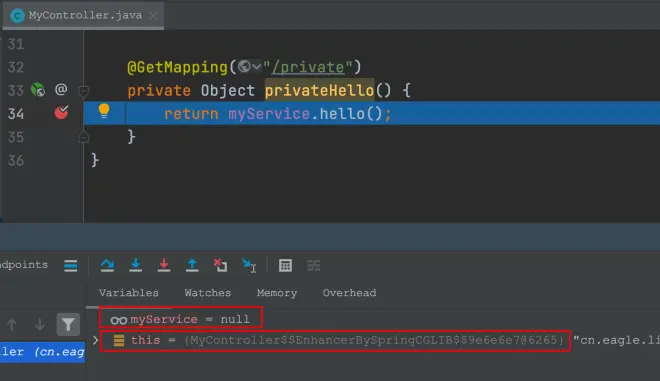Switch to the Watches tab
Image resolution: width=660 pixels, height=381 pixels.
(x=208, y=293)
